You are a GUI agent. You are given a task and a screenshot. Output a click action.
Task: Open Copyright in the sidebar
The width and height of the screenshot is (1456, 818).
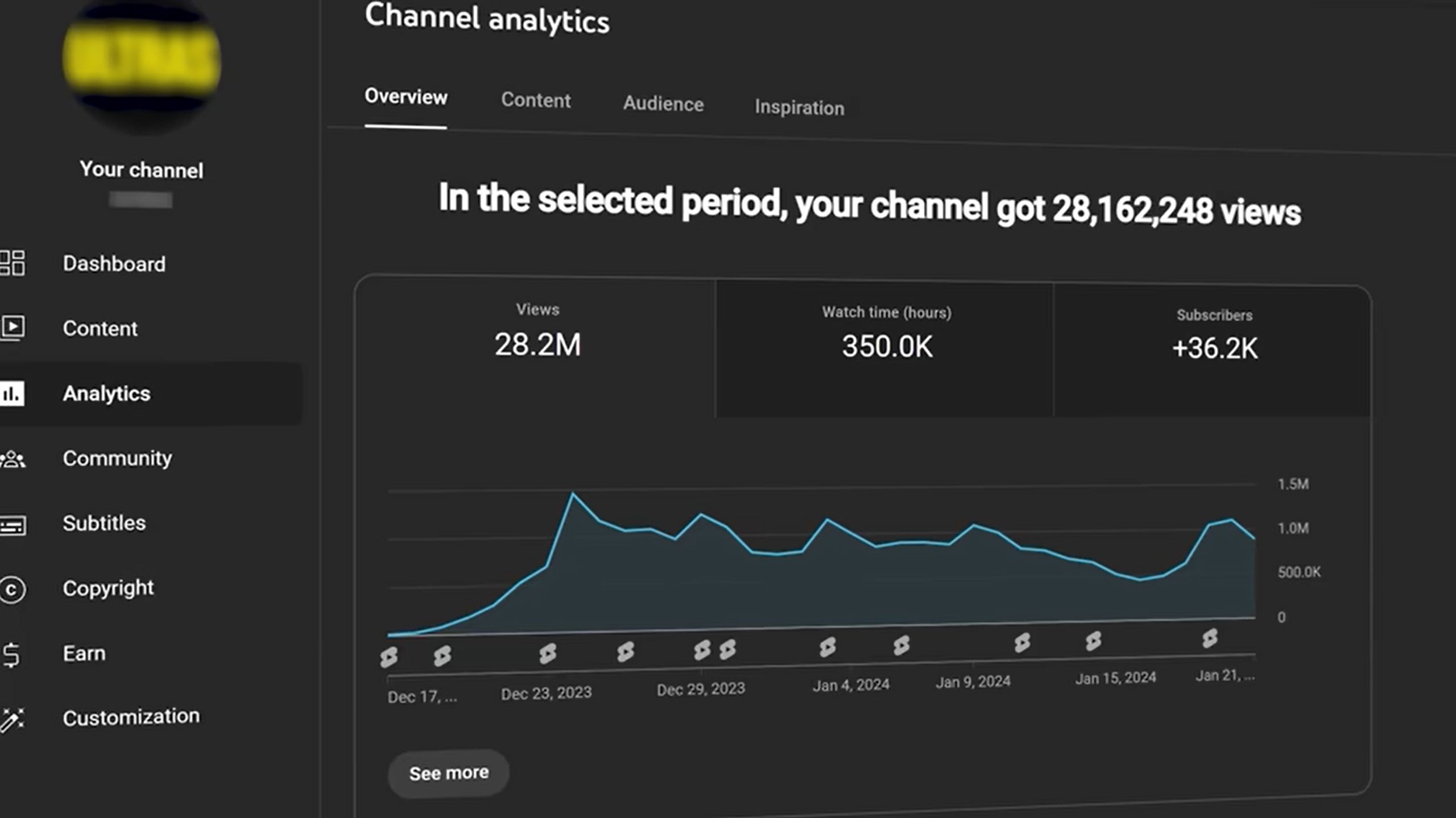click(x=109, y=588)
